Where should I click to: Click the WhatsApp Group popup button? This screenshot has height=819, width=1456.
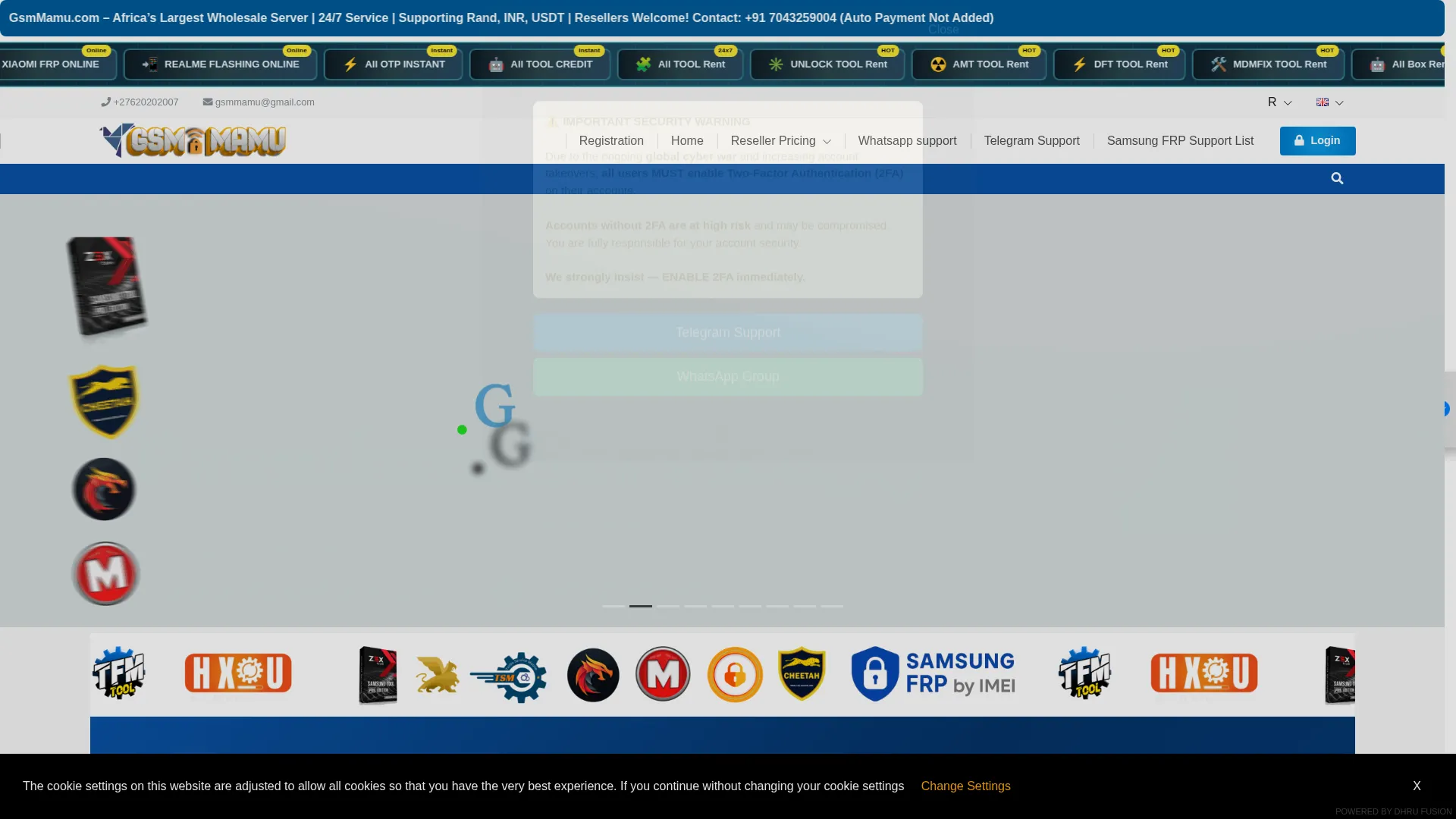(728, 377)
